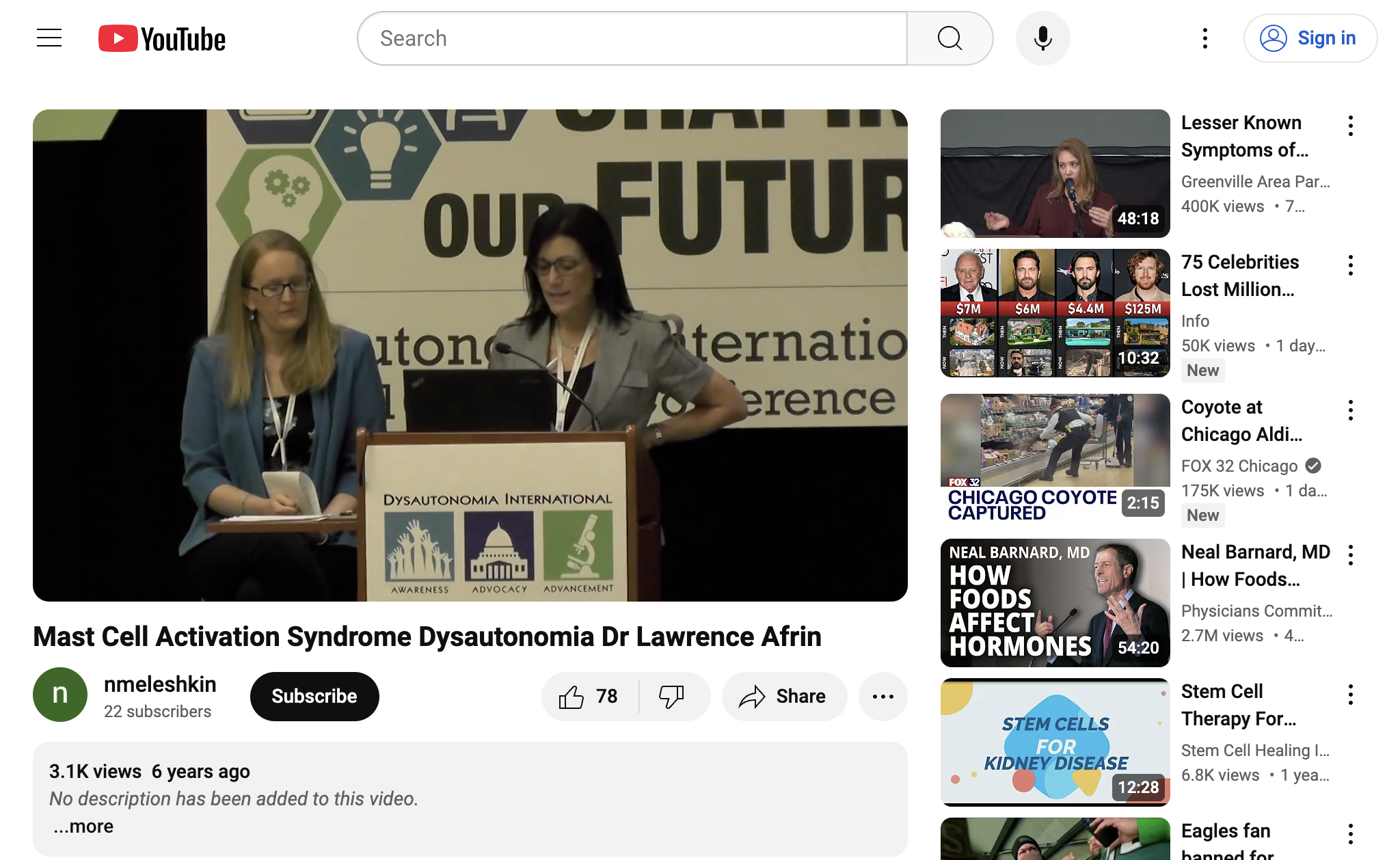Click the FOX 32 verified checkmark
Image resolution: width=1400 pixels, height=860 pixels.
pyautogui.click(x=1313, y=466)
